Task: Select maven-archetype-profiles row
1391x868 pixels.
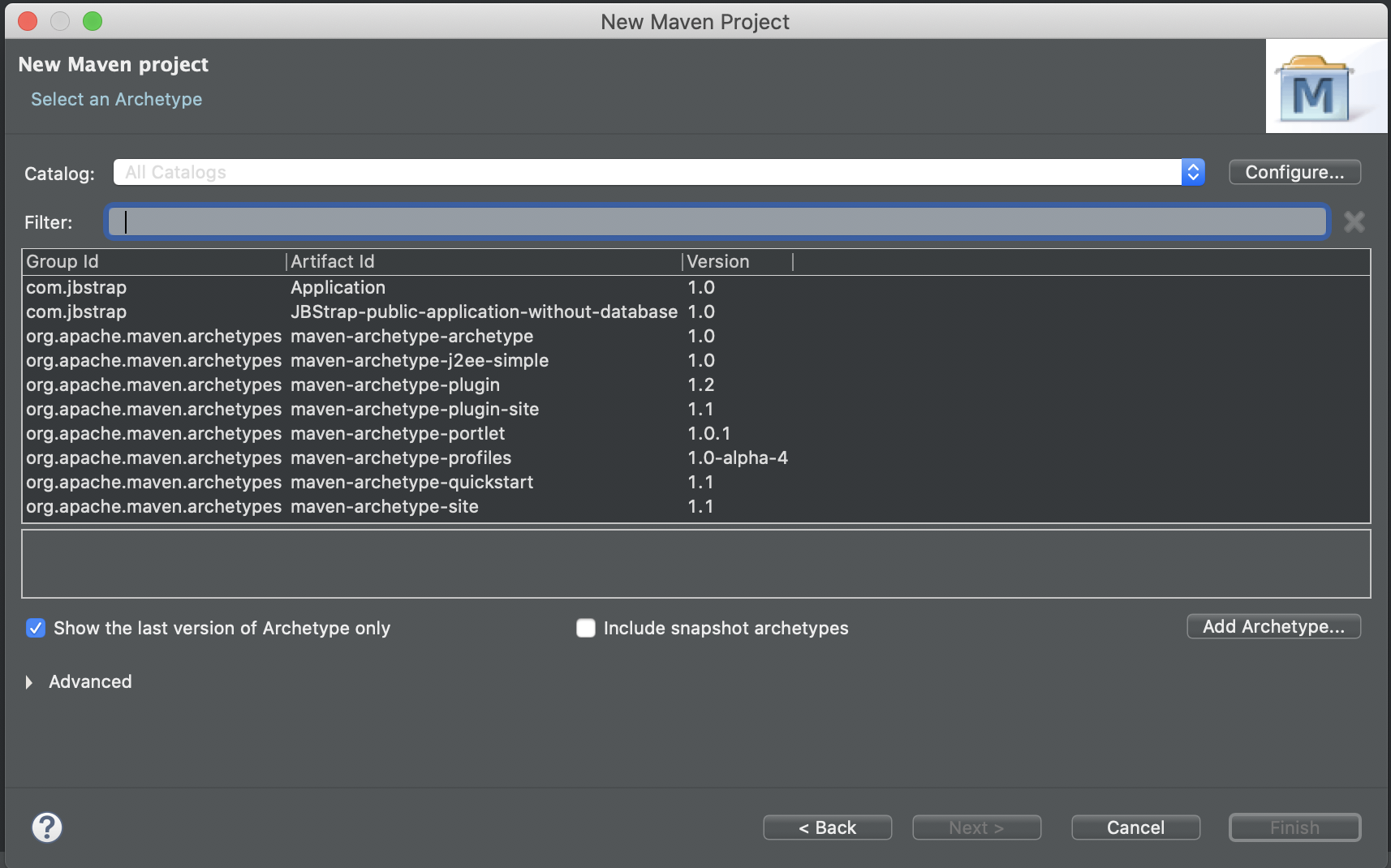Action: coord(695,458)
